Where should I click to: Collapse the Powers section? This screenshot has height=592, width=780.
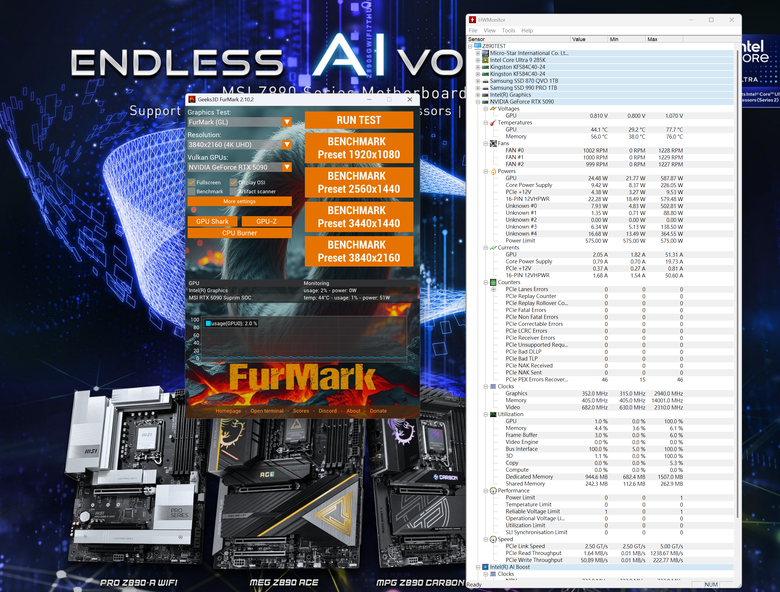click(x=486, y=171)
